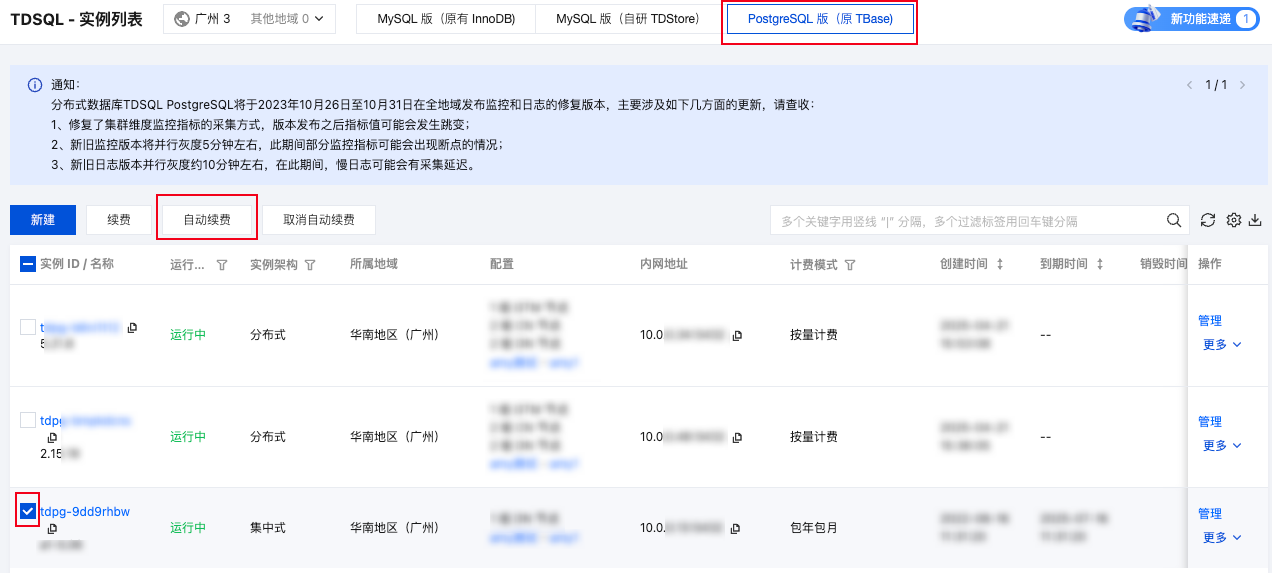Check the second instance row checkbox
1272x573 pixels.
[x=28, y=420]
